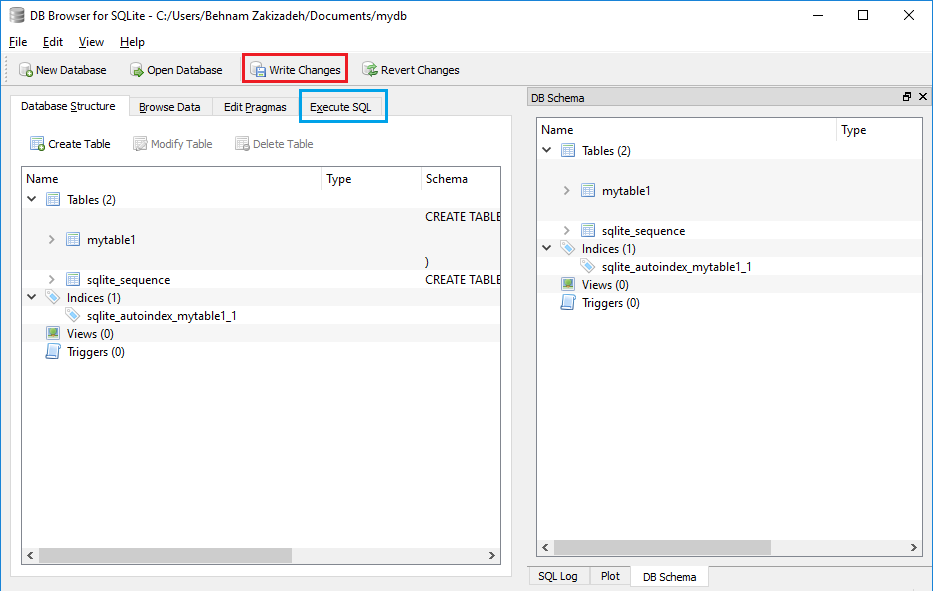Expand sqlite_sequence in DB Schema panel
933x591 pixels.
tap(566, 230)
